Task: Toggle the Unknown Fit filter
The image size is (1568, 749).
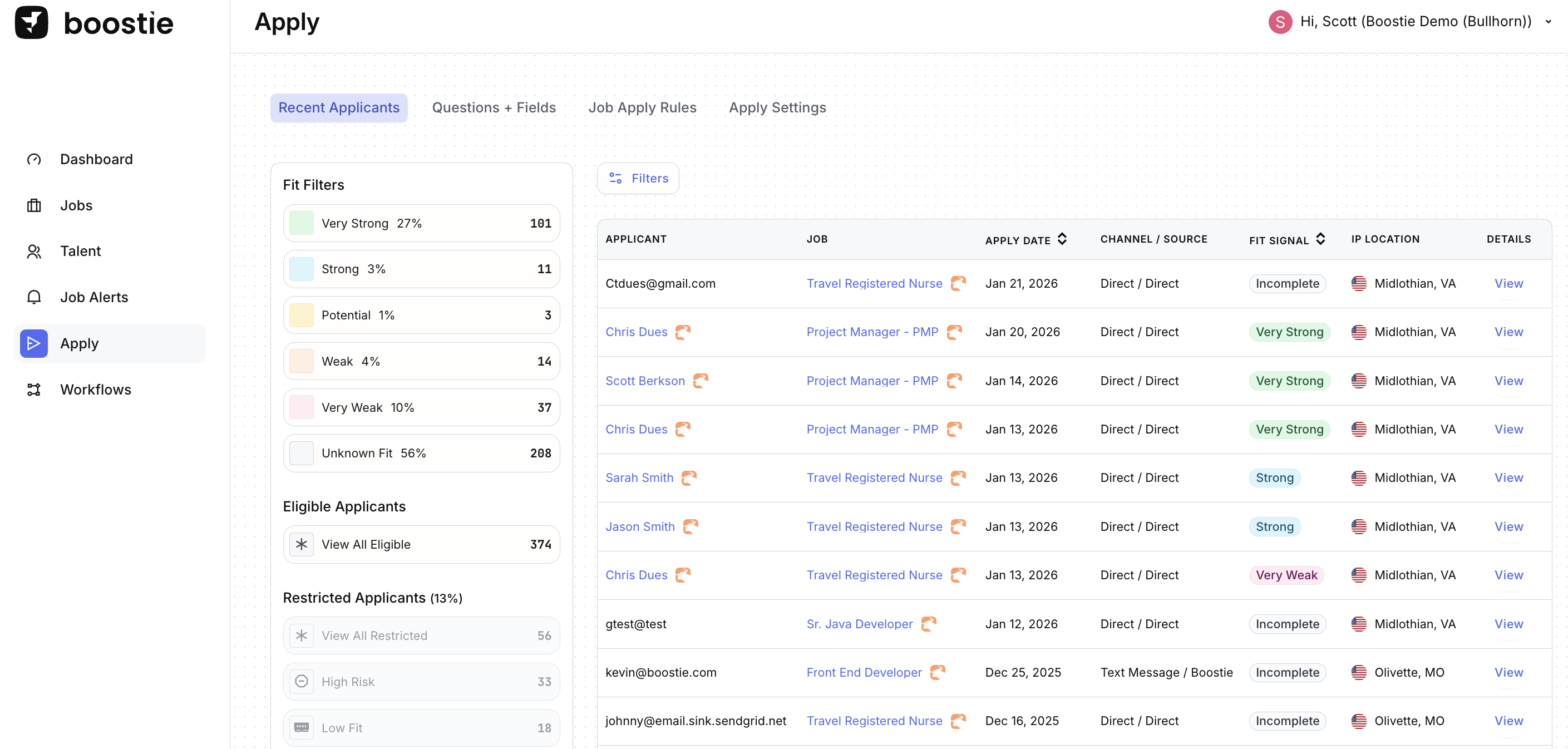Action: click(421, 453)
